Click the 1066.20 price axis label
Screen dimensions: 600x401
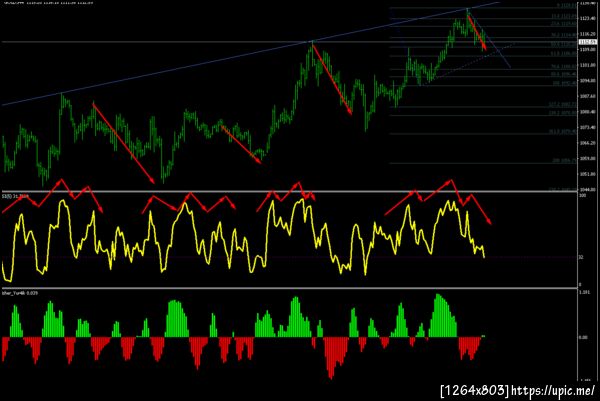tap(588, 143)
